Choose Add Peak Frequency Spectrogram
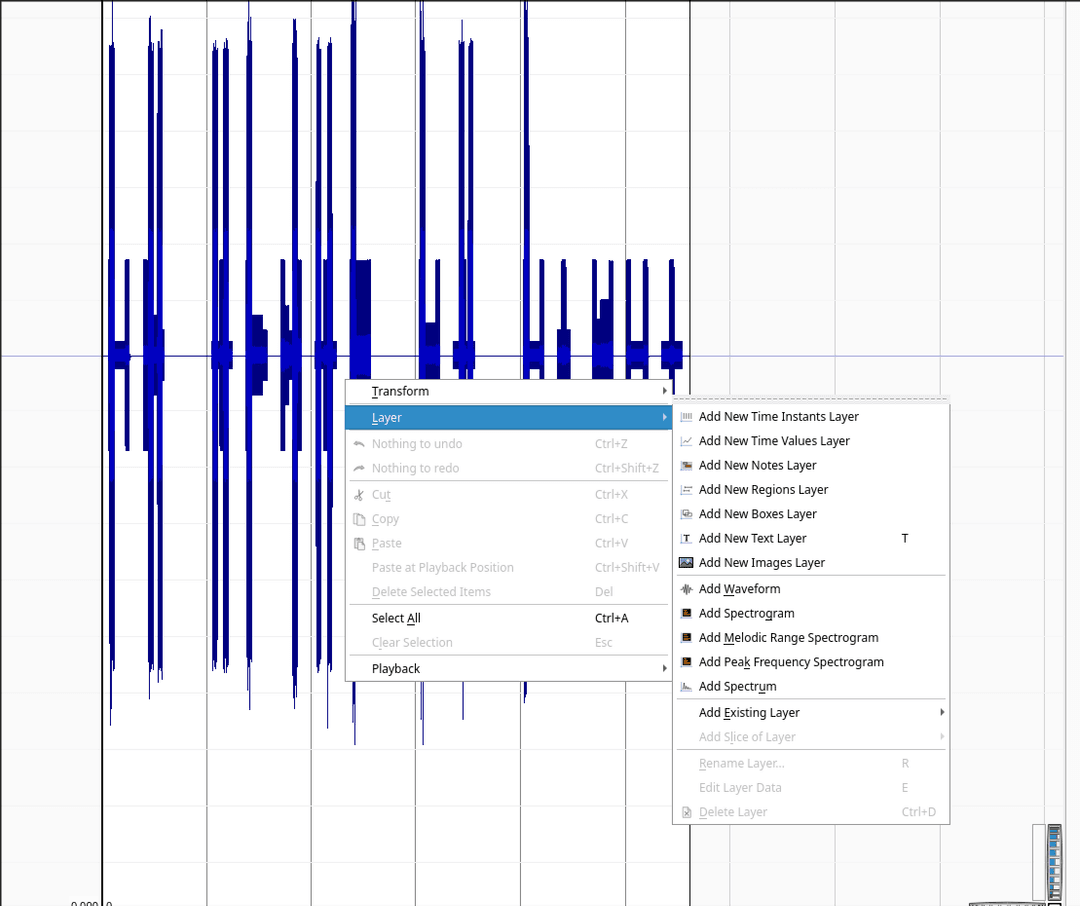Viewport: 1080px width, 906px height. [x=811, y=662]
